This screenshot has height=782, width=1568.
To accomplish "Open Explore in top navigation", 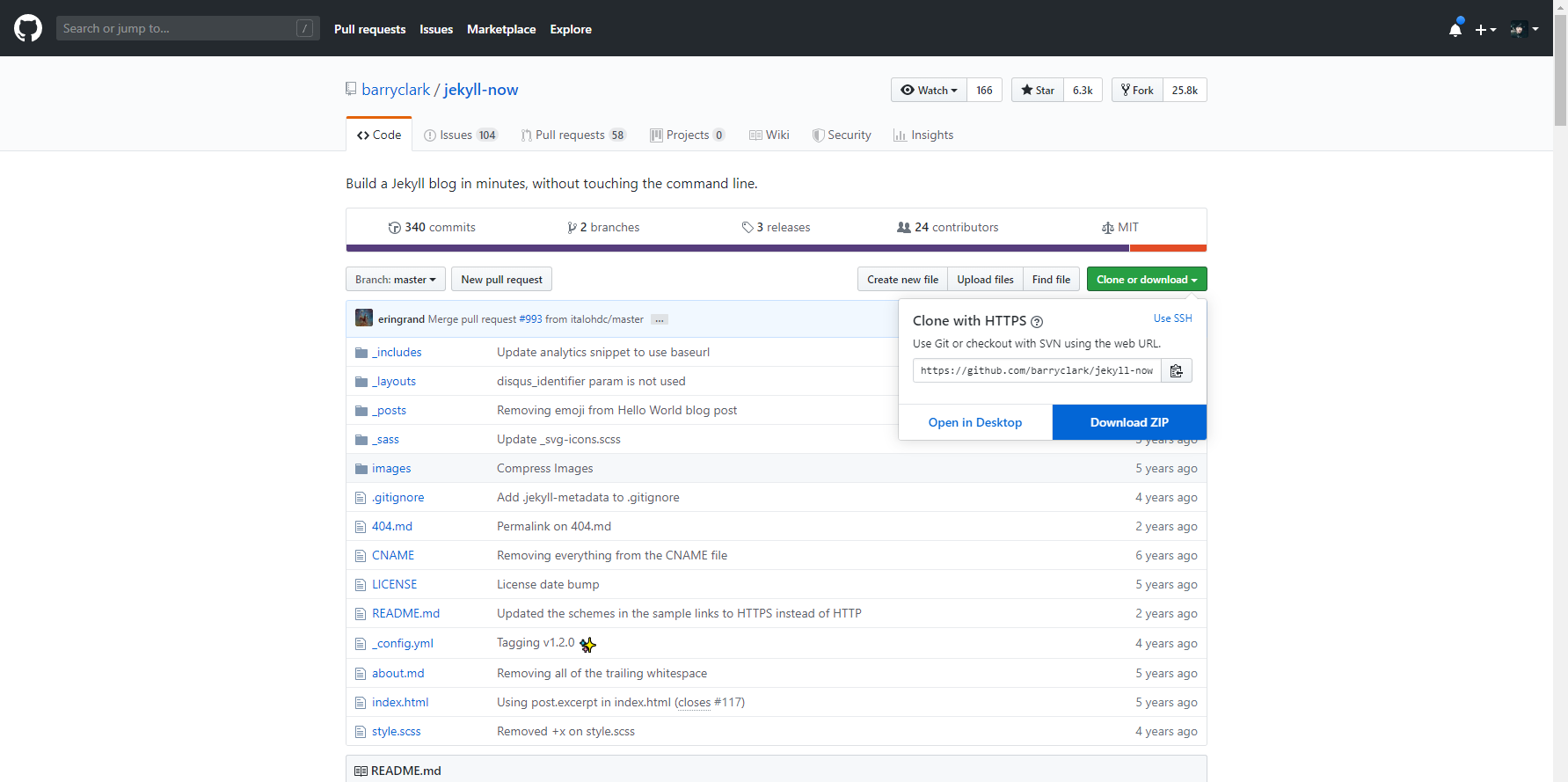I will click(x=571, y=29).
